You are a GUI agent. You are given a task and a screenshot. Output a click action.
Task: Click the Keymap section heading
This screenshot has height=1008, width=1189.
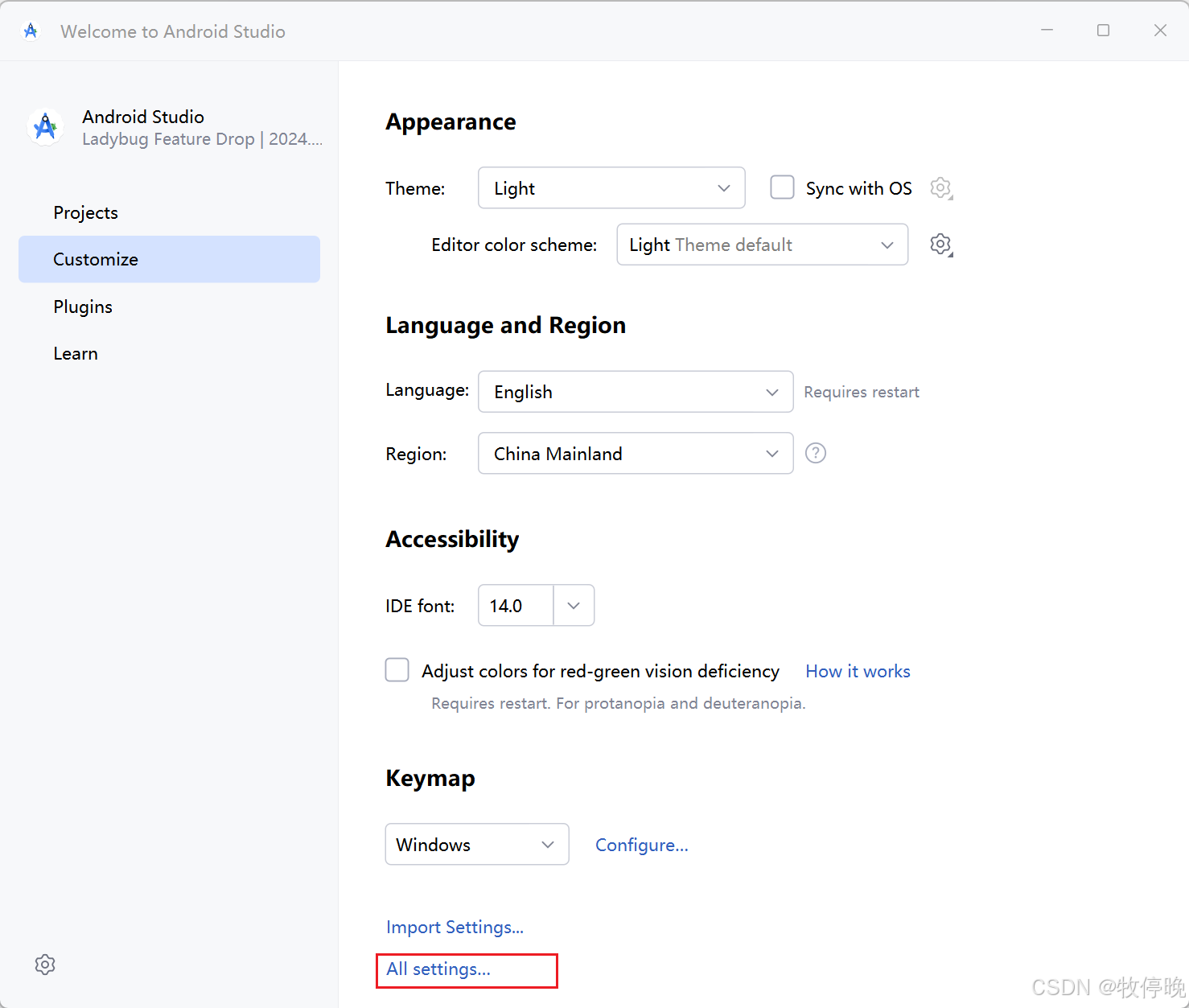click(430, 778)
